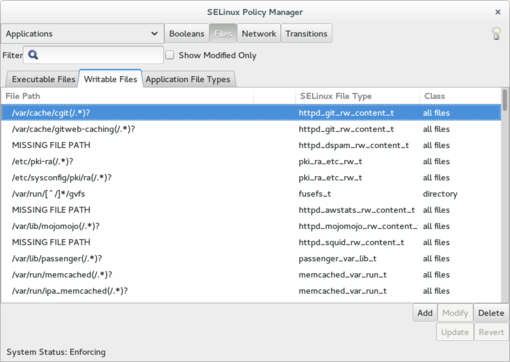
Task: Select the /etc/pki-ra(/.*)? row
Action: click(251, 161)
